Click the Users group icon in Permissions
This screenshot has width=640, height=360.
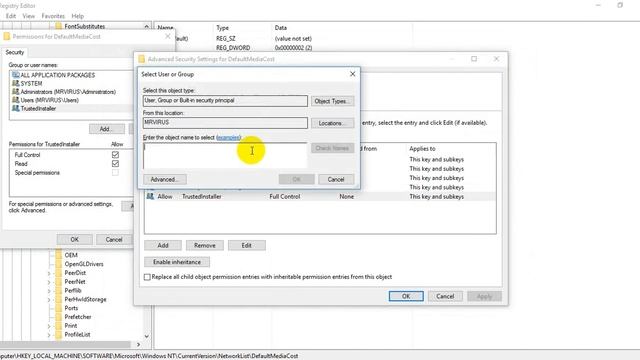pyautogui.click(x=16, y=100)
